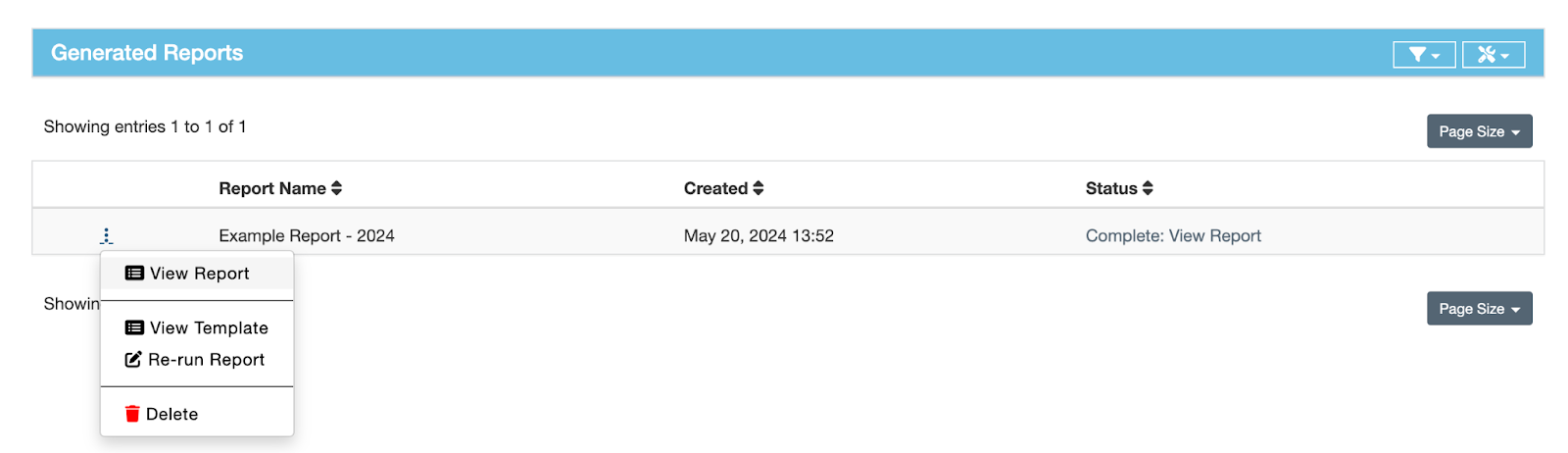Click the red Delete trash icon
The width and height of the screenshot is (1568, 453).
pyautogui.click(x=132, y=414)
